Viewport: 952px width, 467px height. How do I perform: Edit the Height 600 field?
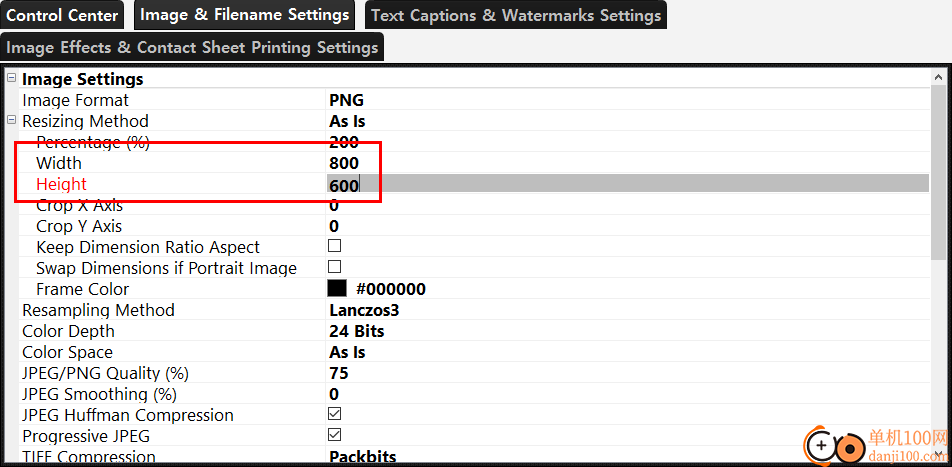coord(344,184)
